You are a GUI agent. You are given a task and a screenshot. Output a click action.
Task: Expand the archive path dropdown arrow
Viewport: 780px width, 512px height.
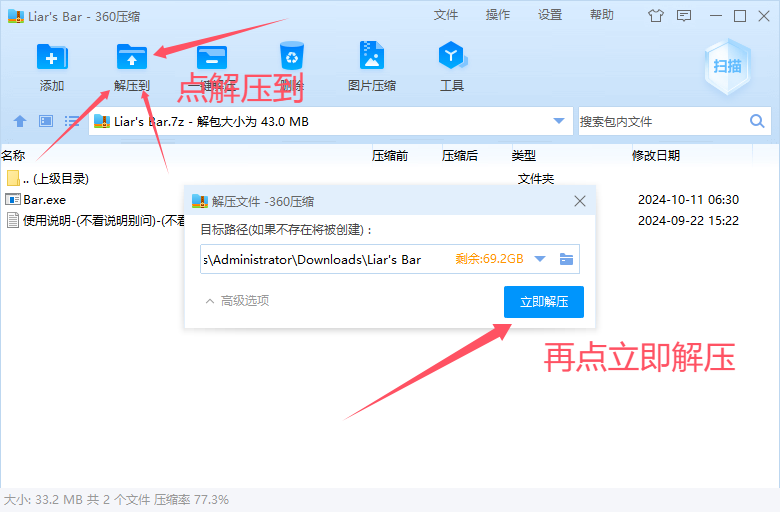[x=559, y=121]
